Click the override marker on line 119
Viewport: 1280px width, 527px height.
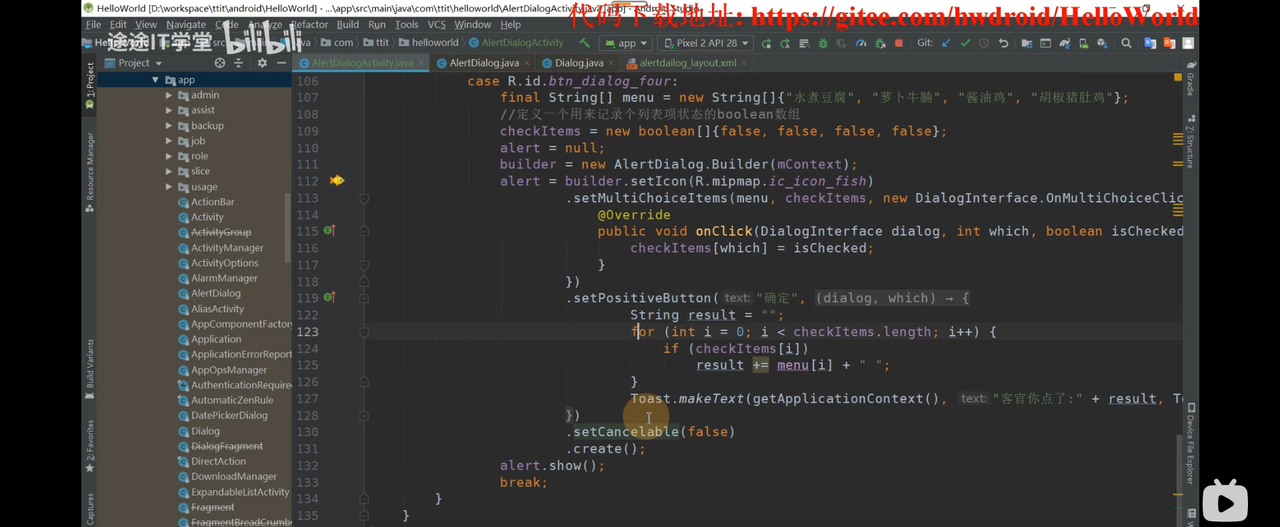329,297
